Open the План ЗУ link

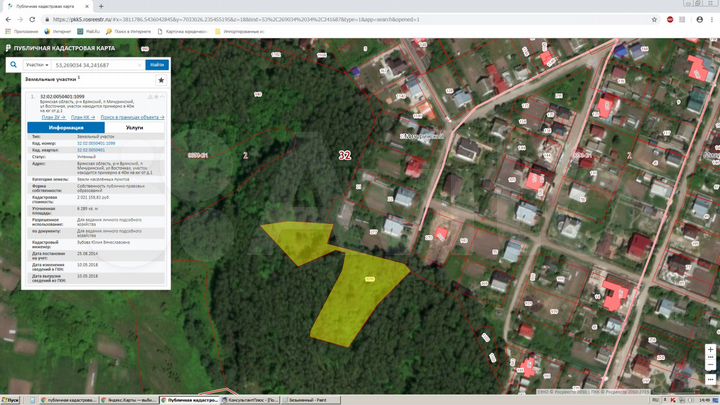point(53,117)
